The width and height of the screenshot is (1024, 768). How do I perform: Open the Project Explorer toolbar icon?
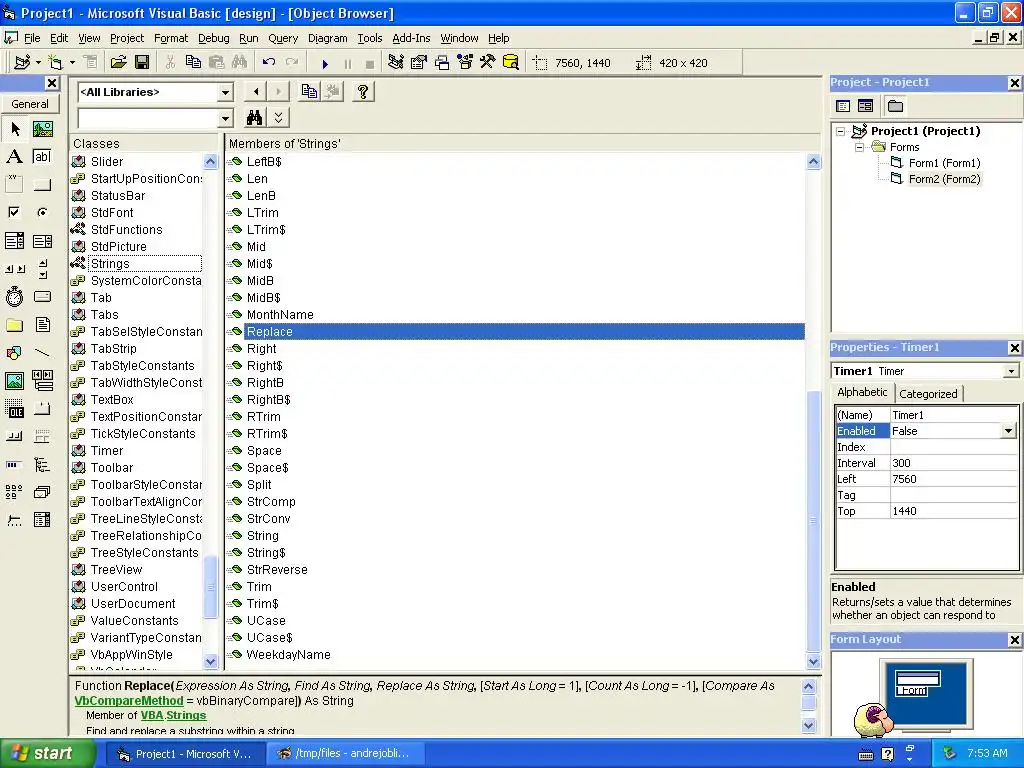[396, 63]
